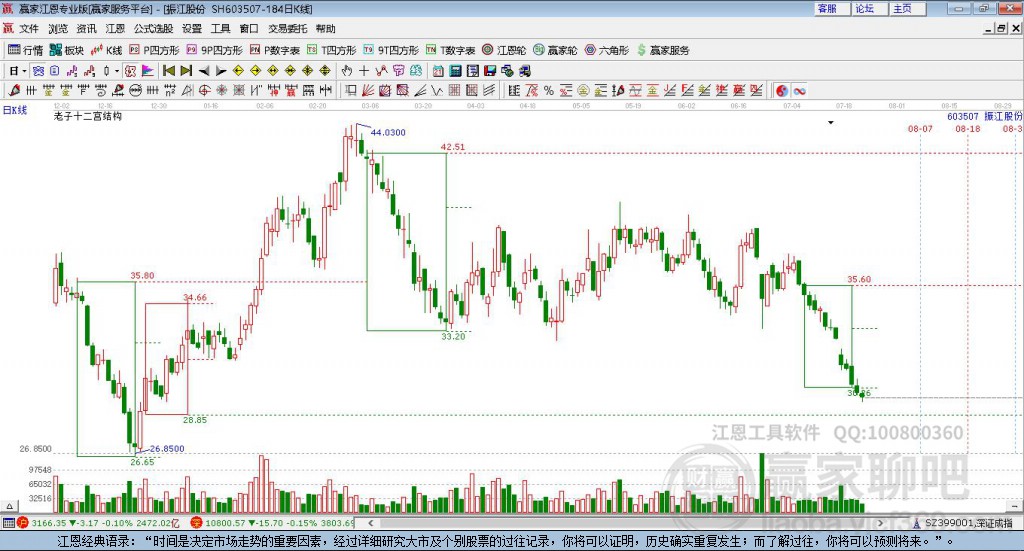This screenshot has width=1024, height=551.
Task: Open the 交易委托 menu
Action: [x=287, y=29]
